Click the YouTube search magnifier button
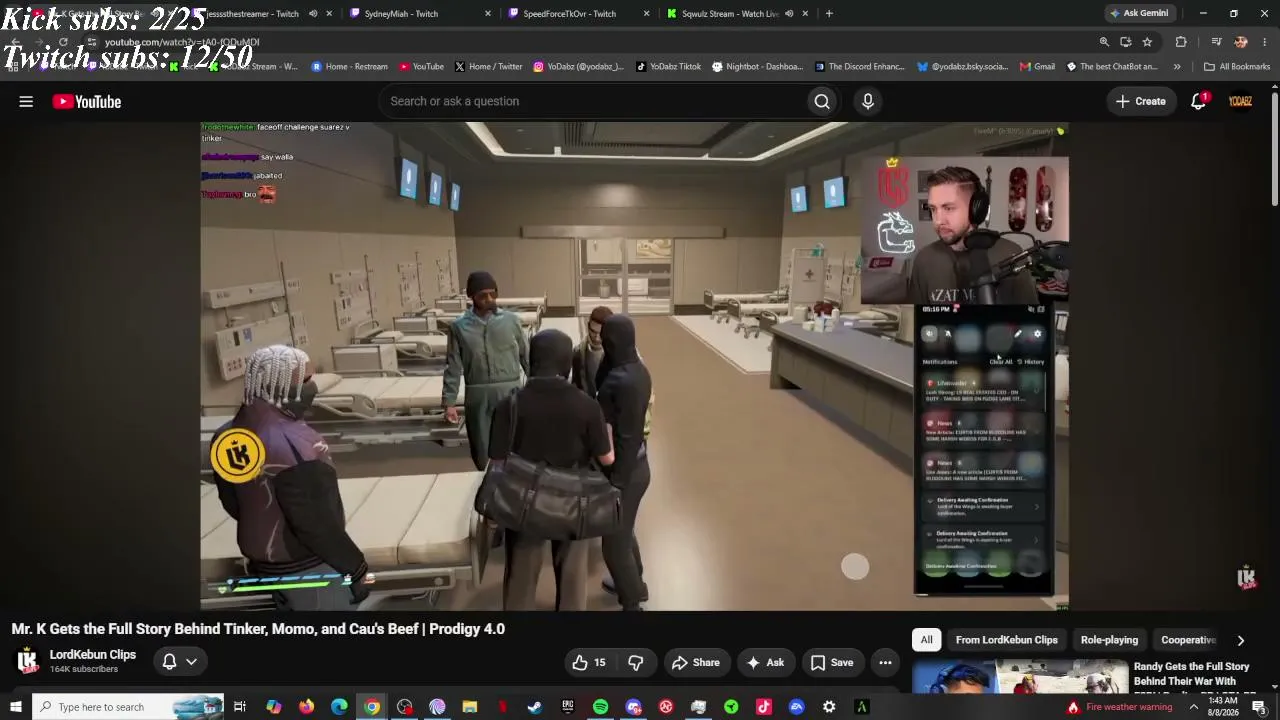Image resolution: width=1280 pixels, height=720 pixels. [x=822, y=101]
